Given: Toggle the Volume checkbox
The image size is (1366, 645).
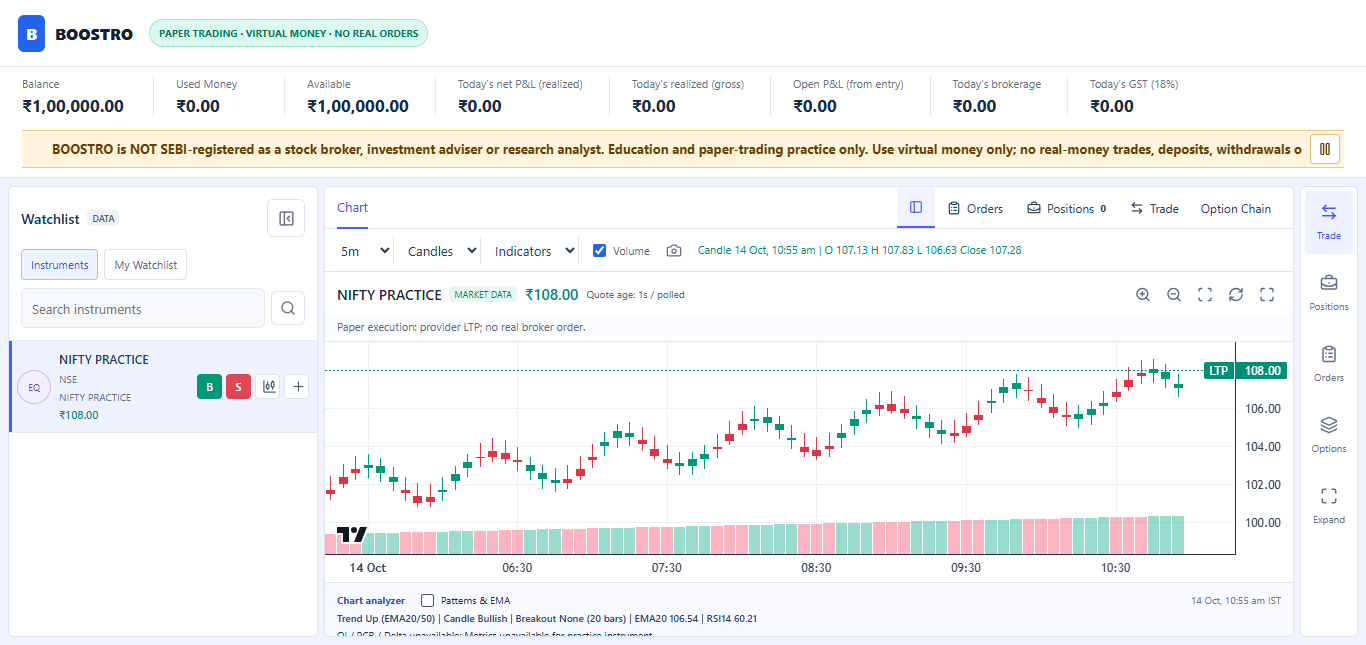Looking at the screenshot, I should (x=600, y=251).
